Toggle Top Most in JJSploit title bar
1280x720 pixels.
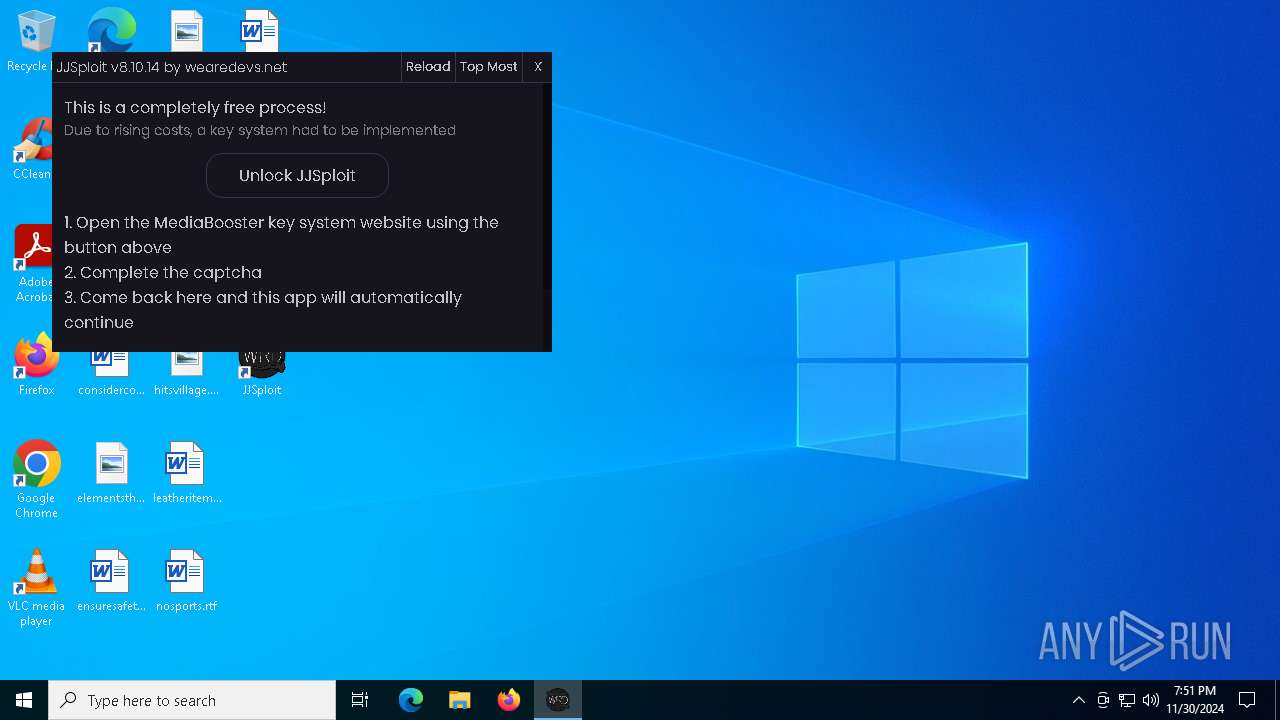click(x=489, y=67)
